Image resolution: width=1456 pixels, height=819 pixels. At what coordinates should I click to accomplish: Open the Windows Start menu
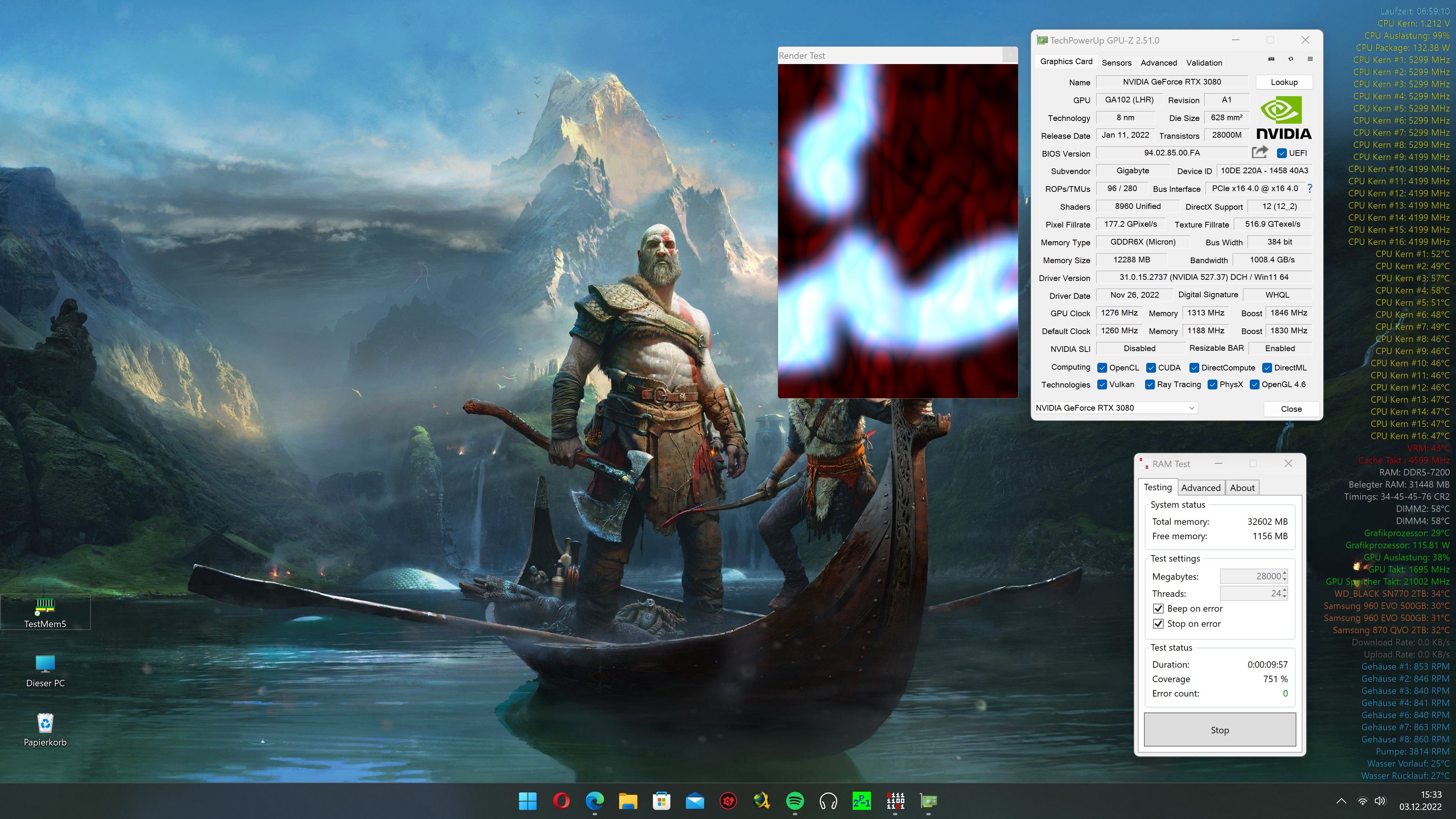tap(528, 800)
